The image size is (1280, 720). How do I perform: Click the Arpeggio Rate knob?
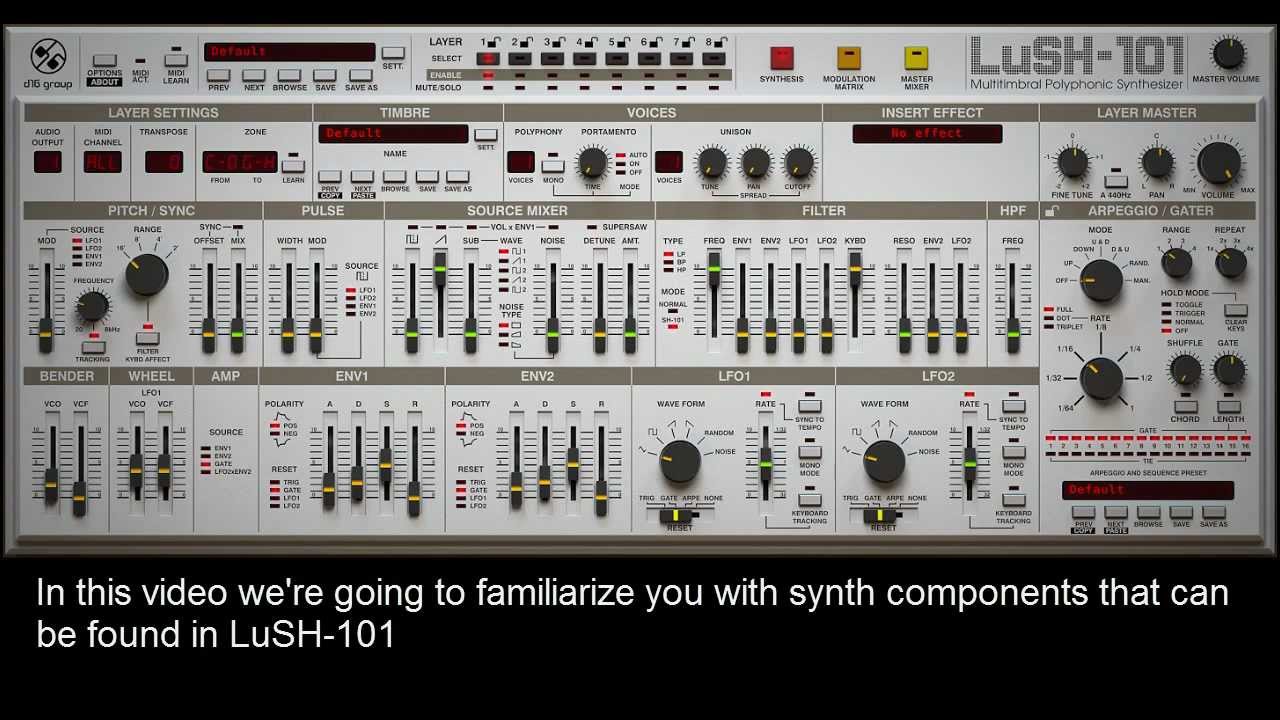[1101, 379]
